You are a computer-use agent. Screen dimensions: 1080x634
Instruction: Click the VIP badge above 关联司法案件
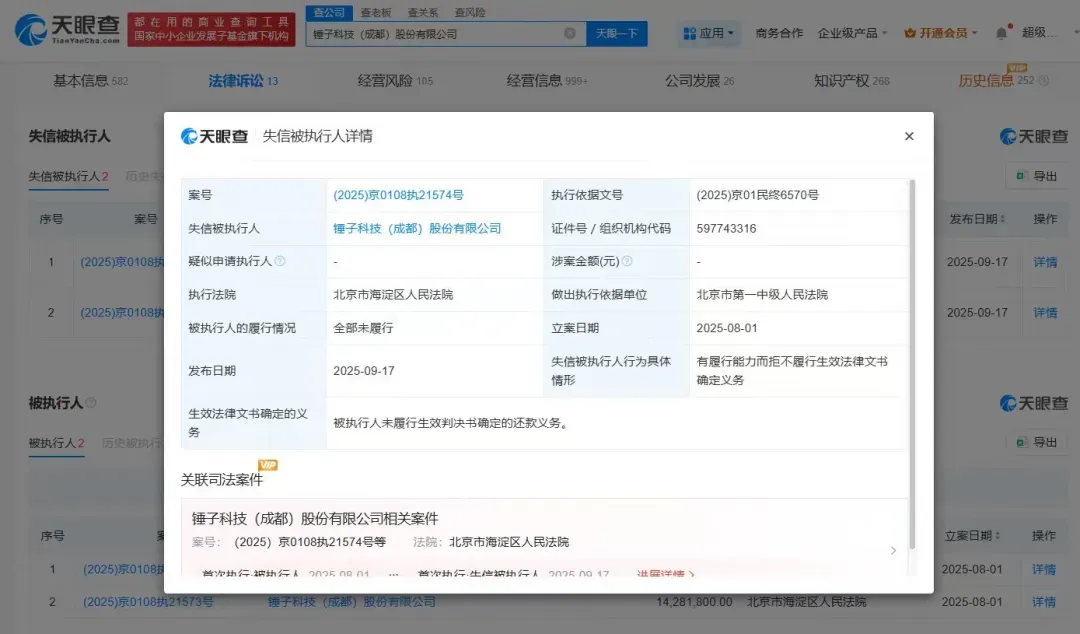pyautogui.click(x=267, y=465)
